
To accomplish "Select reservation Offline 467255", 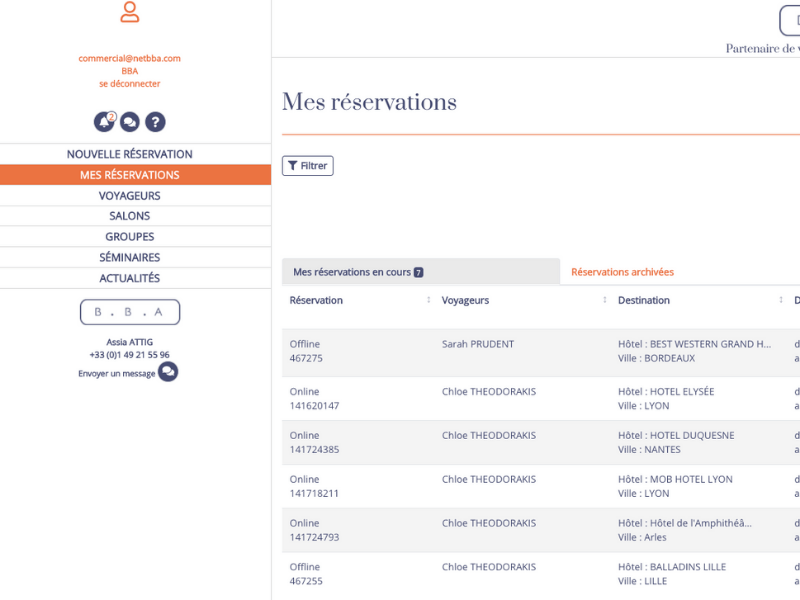I will click(x=306, y=574).
